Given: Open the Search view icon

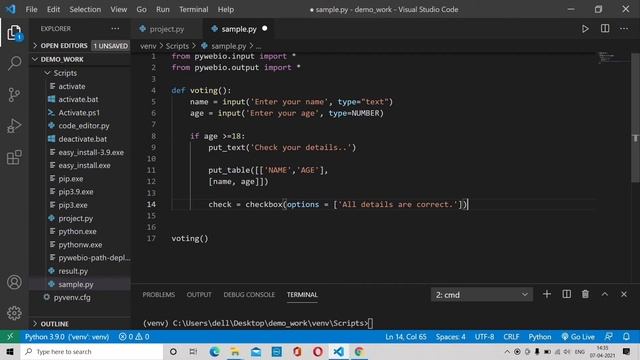Looking at the screenshot, I should [14, 63].
